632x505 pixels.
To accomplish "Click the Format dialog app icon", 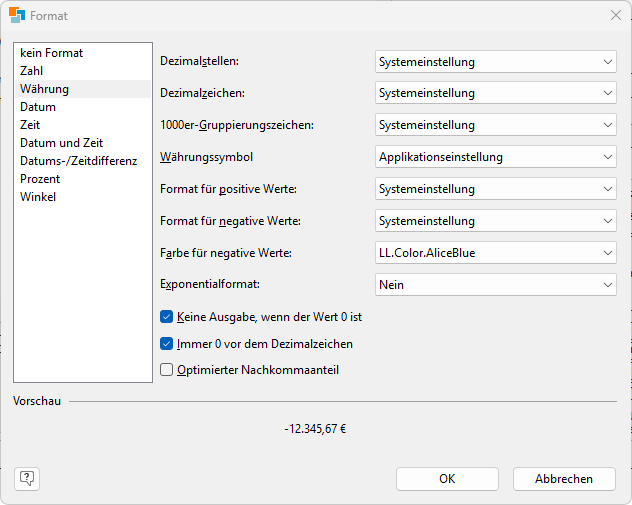I will 17,16.
